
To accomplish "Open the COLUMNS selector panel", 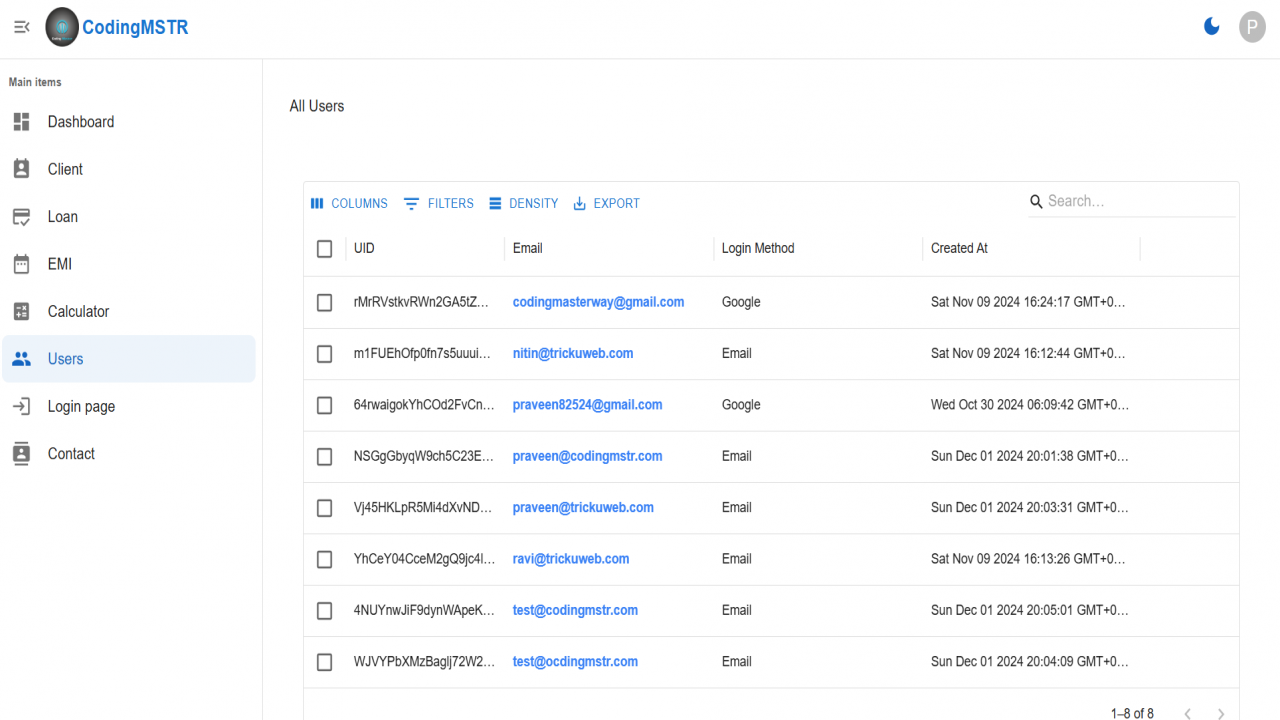I will pos(349,203).
